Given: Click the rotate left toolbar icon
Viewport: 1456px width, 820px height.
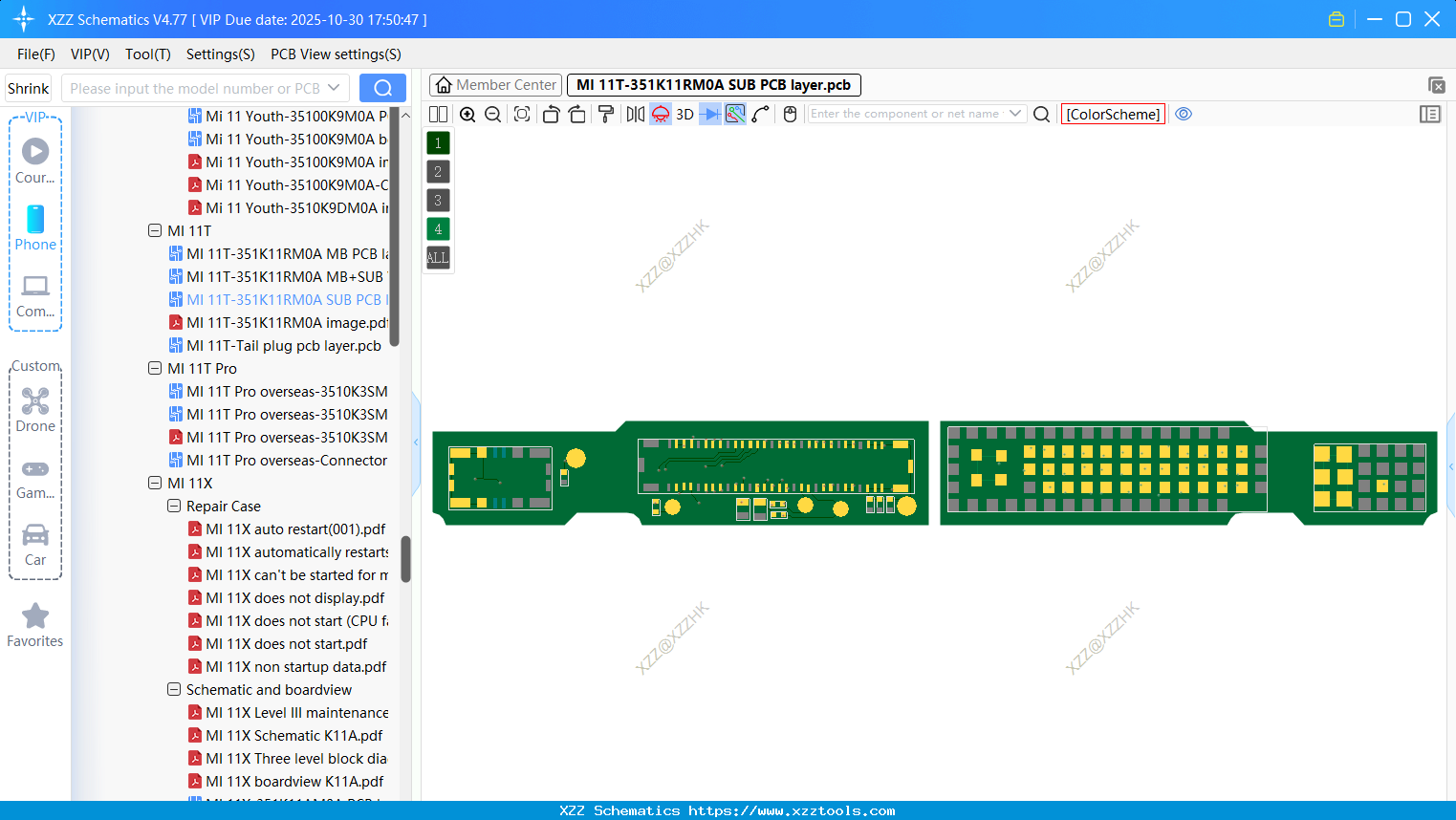Looking at the screenshot, I should pos(551,114).
